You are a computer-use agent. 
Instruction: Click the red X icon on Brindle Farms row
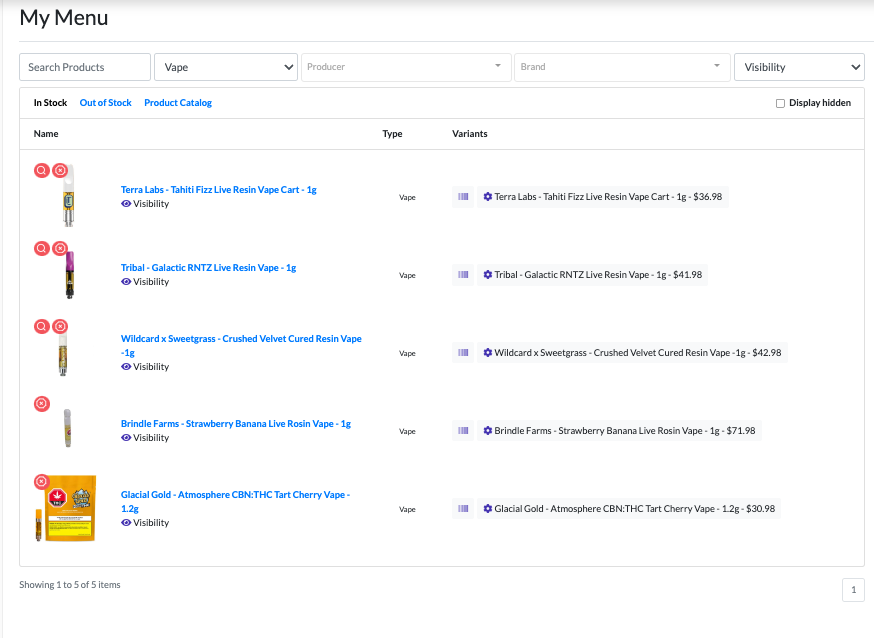click(x=42, y=403)
